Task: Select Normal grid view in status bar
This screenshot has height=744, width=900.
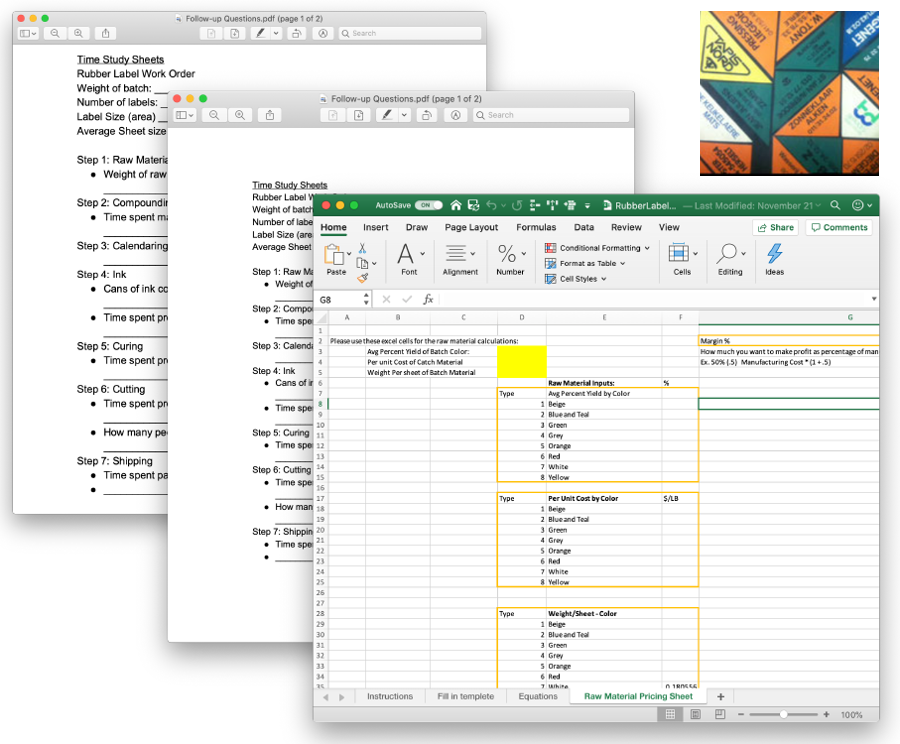Action: [669, 715]
